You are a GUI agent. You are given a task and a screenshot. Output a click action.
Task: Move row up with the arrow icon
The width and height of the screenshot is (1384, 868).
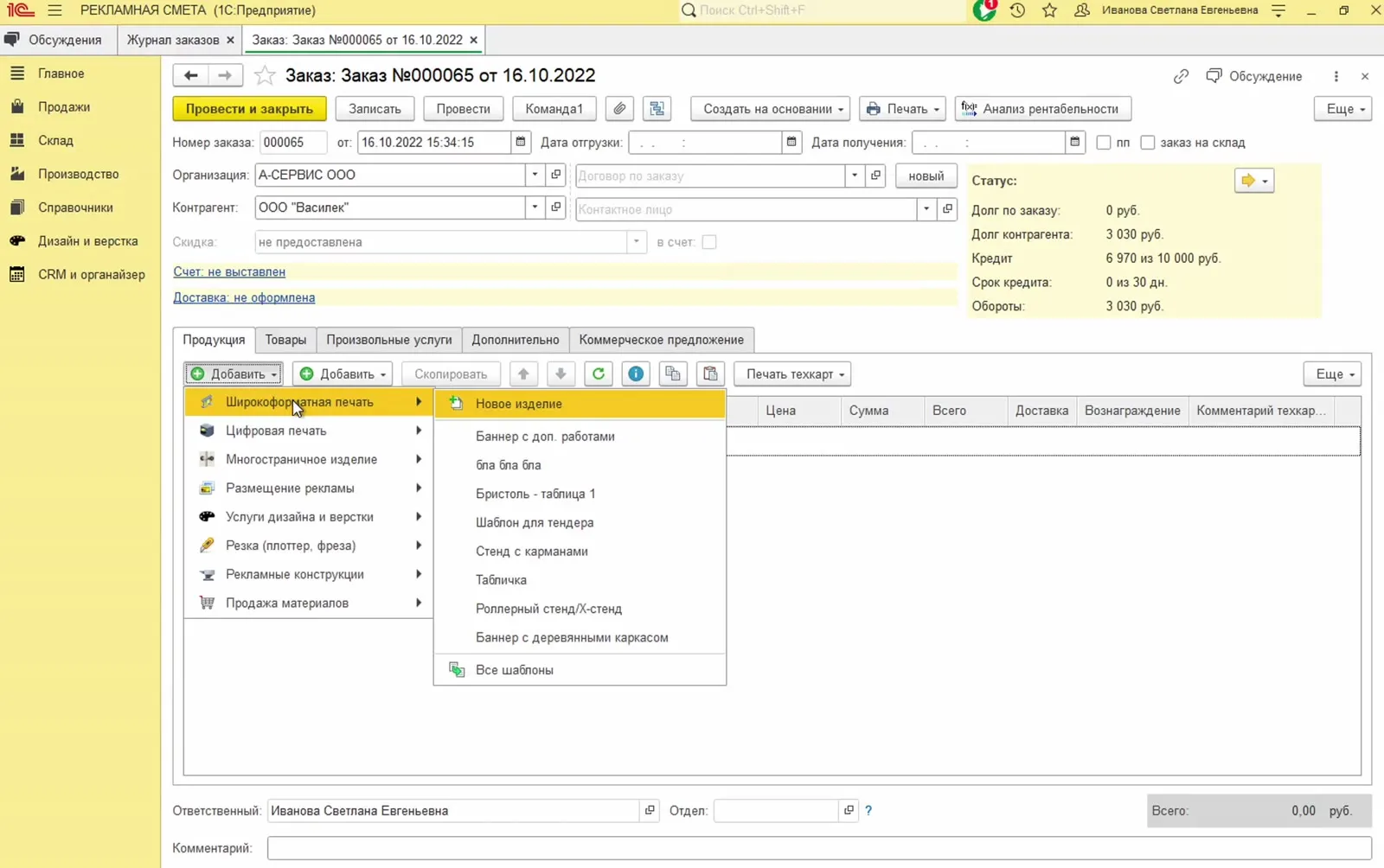click(523, 374)
